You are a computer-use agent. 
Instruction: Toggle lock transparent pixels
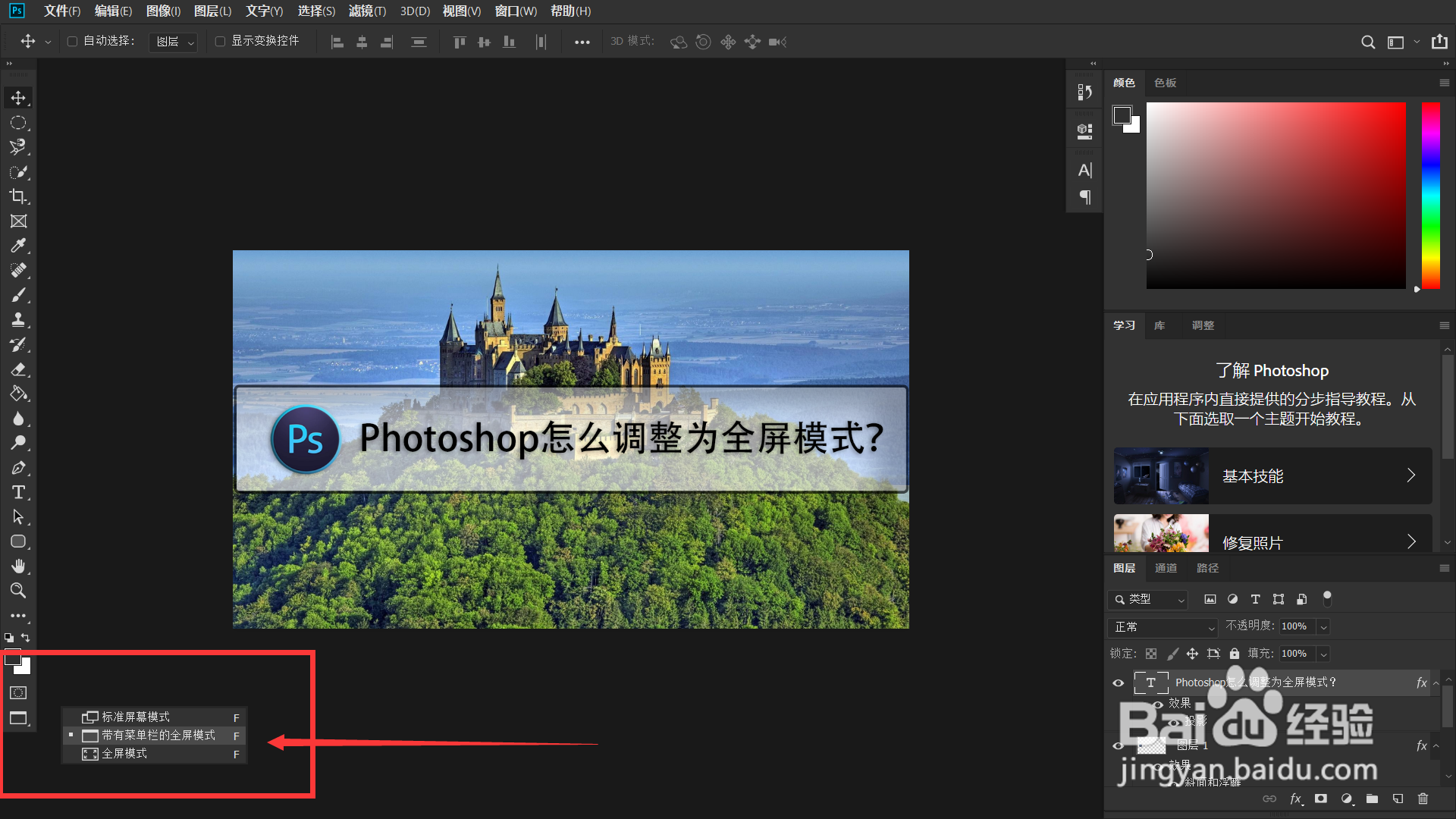1151,654
